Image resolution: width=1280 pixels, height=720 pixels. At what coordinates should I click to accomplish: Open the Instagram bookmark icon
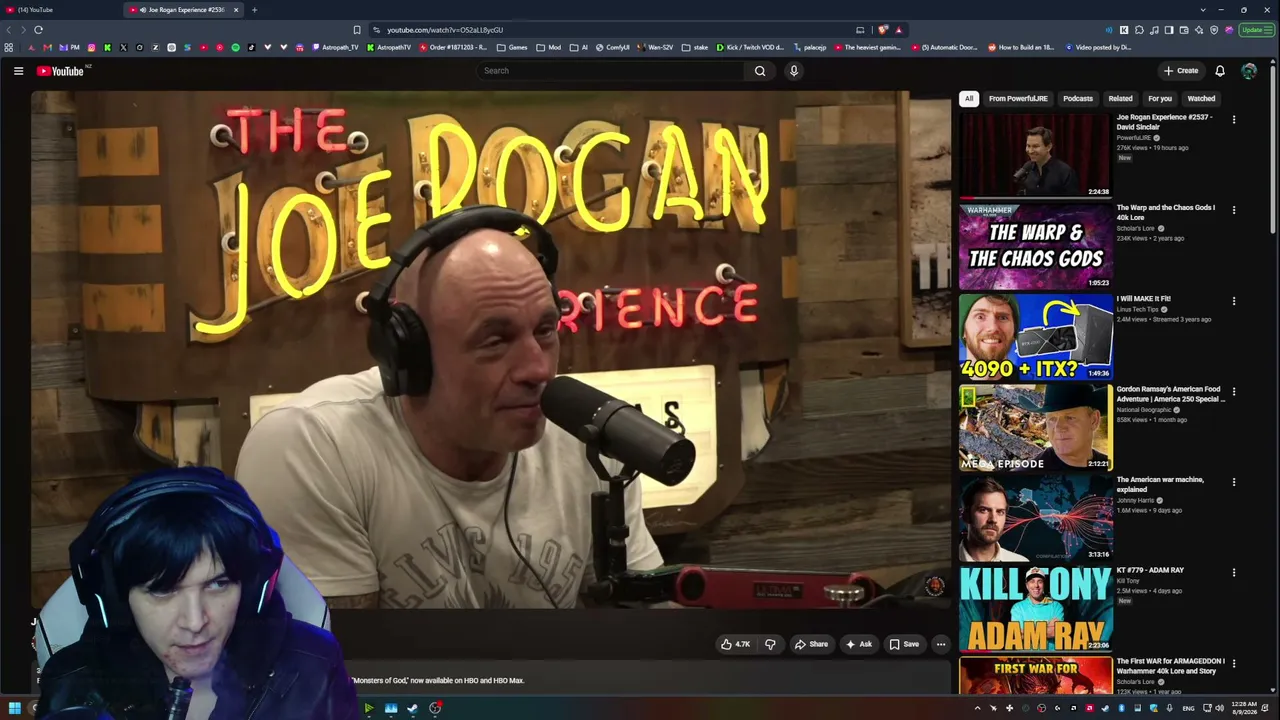pyautogui.click(x=91, y=47)
